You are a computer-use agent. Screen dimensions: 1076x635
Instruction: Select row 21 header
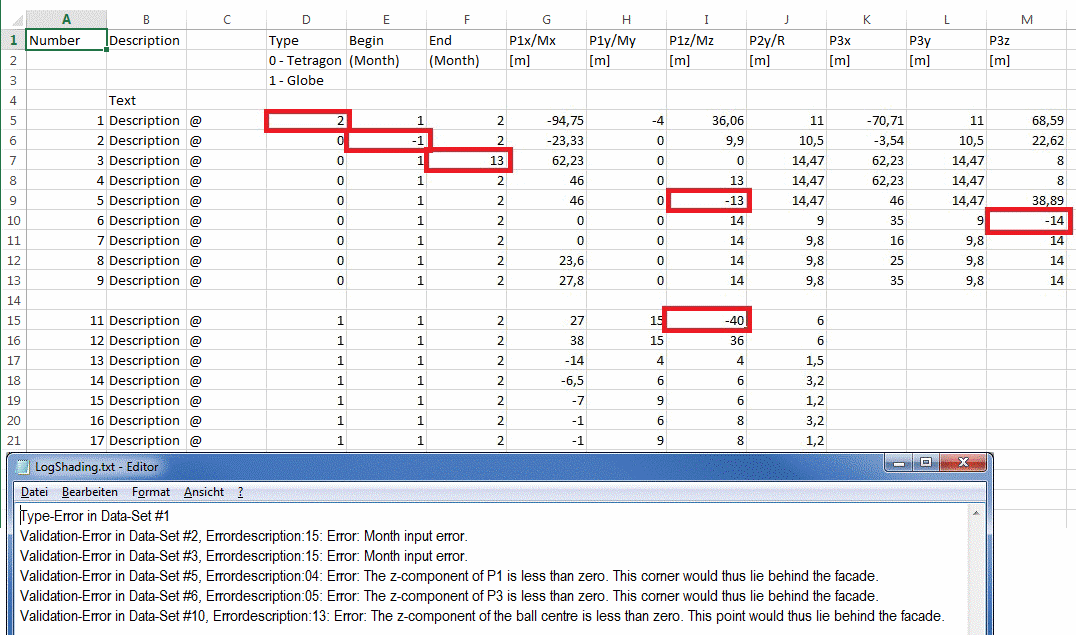pyautogui.click(x=13, y=441)
